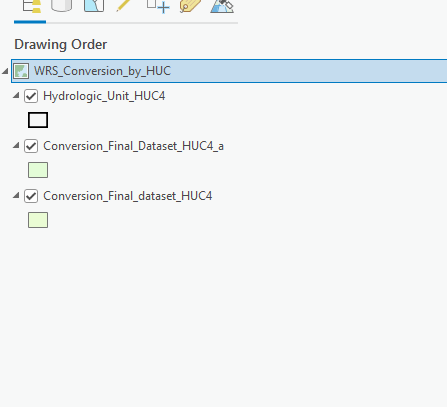Image resolution: width=447 pixels, height=407 pixels.
Task: Open hollow black outline symbol swatch
Action: [38, 120]
